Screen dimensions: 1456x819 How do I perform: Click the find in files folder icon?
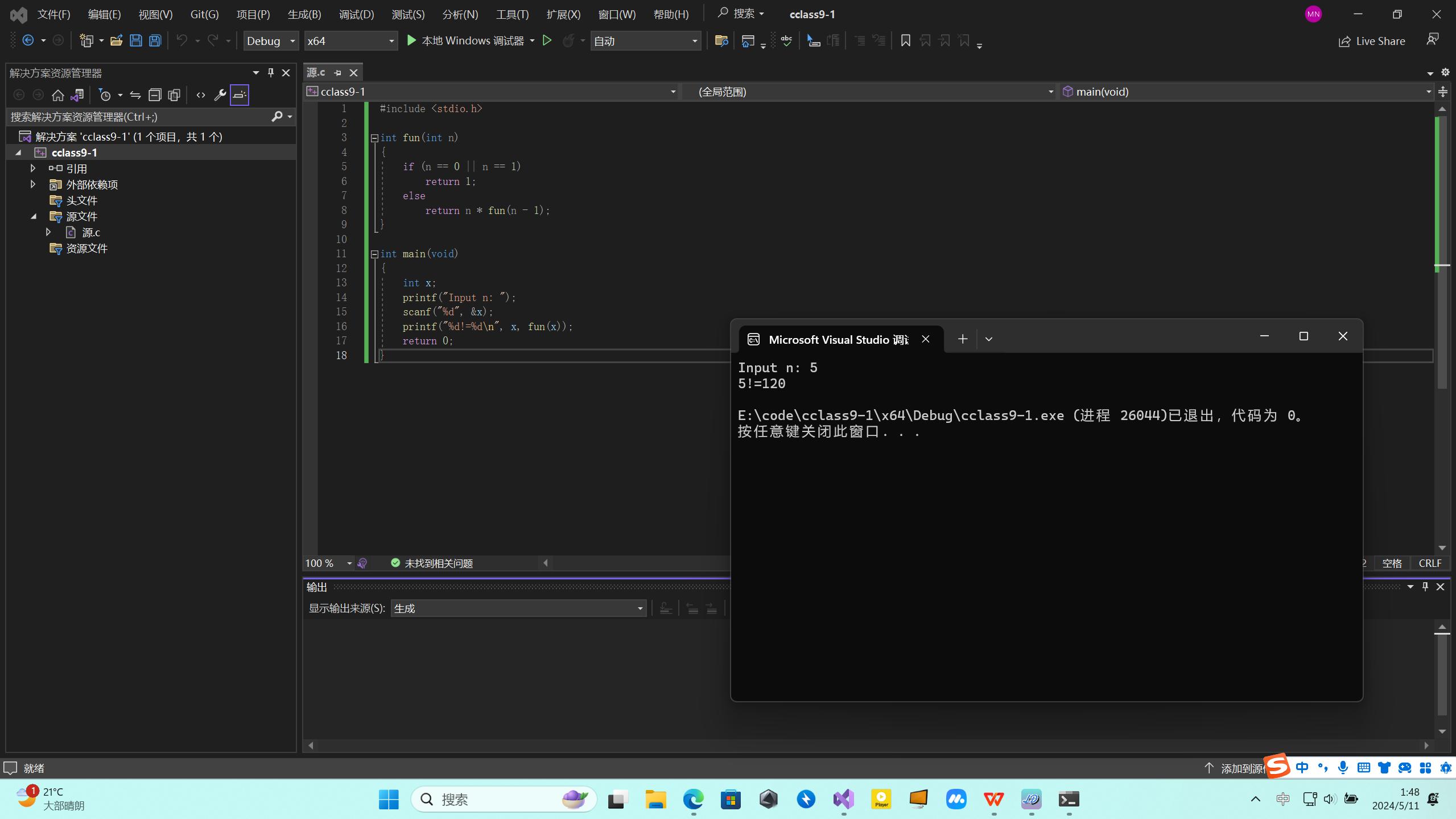[721, 40]
